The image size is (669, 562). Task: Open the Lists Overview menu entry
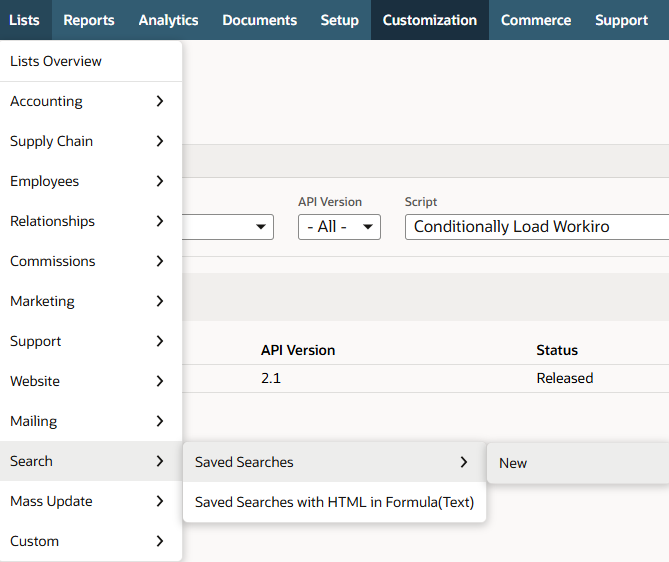coord(56,61)
